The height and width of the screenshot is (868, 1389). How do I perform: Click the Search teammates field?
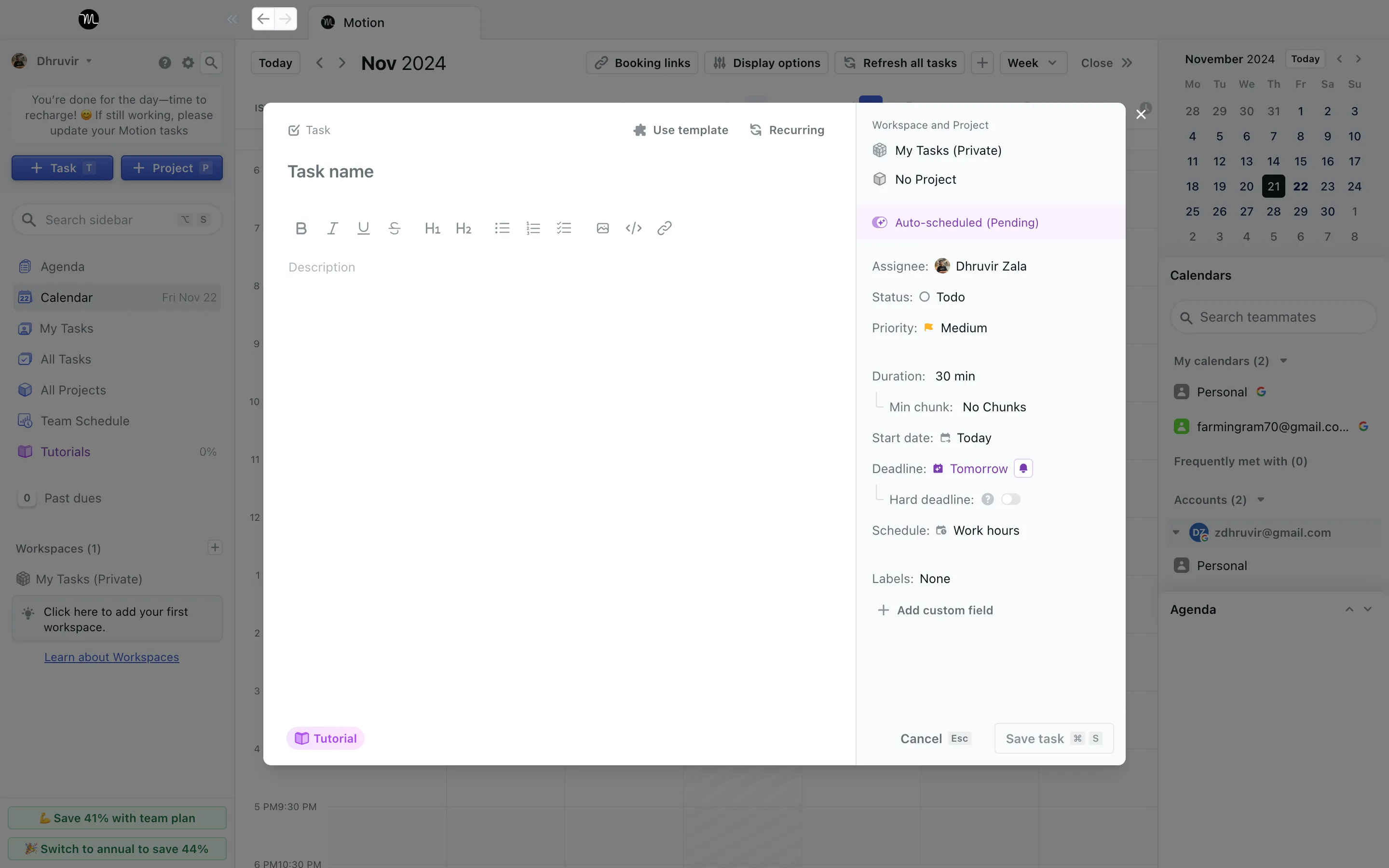coord(1273,317)
